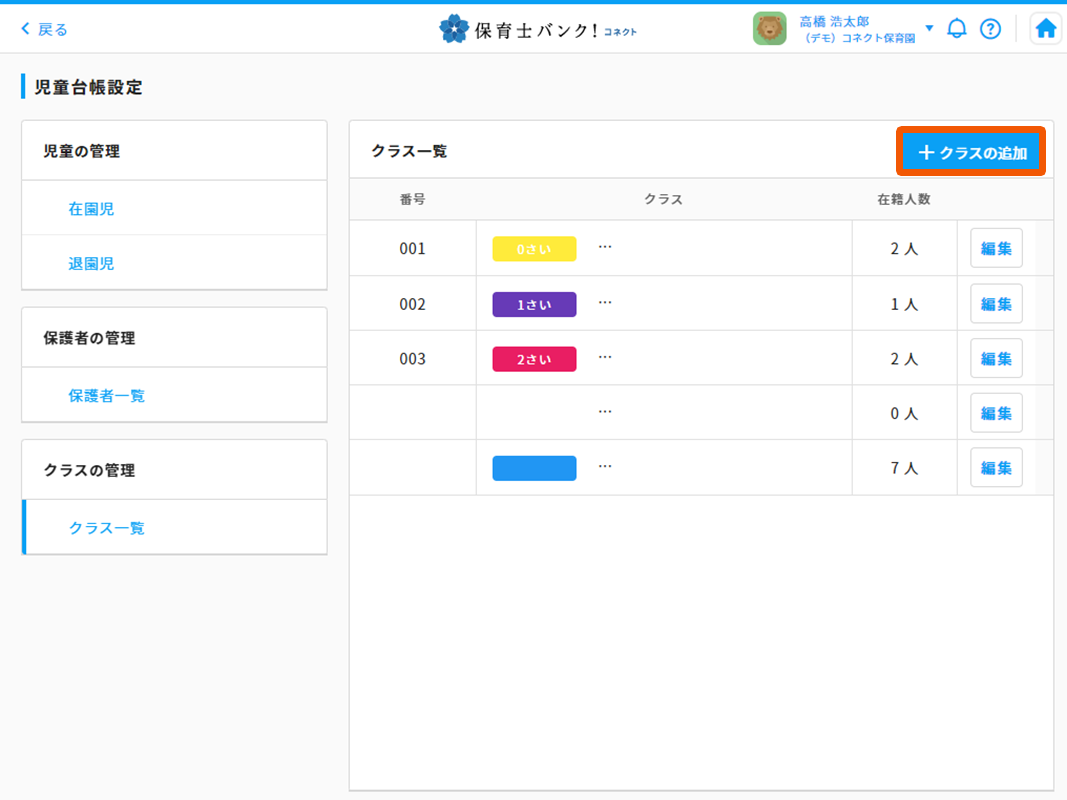Screen dimensions: 1067x800
Task: Click the home icon in header
Action: [x=1046, y=29]
